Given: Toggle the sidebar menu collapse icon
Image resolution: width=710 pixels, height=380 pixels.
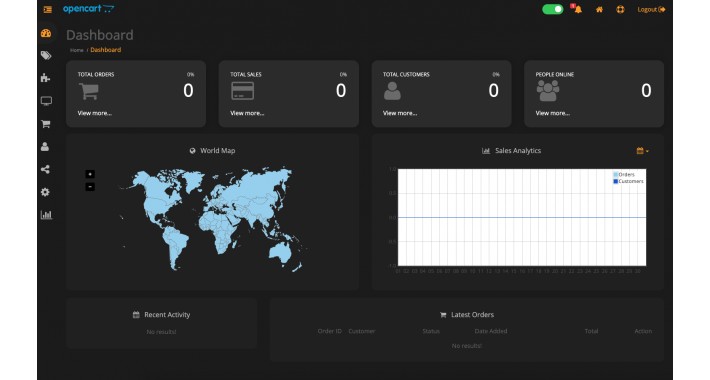Looking at the screenshot, I should 48,10.
